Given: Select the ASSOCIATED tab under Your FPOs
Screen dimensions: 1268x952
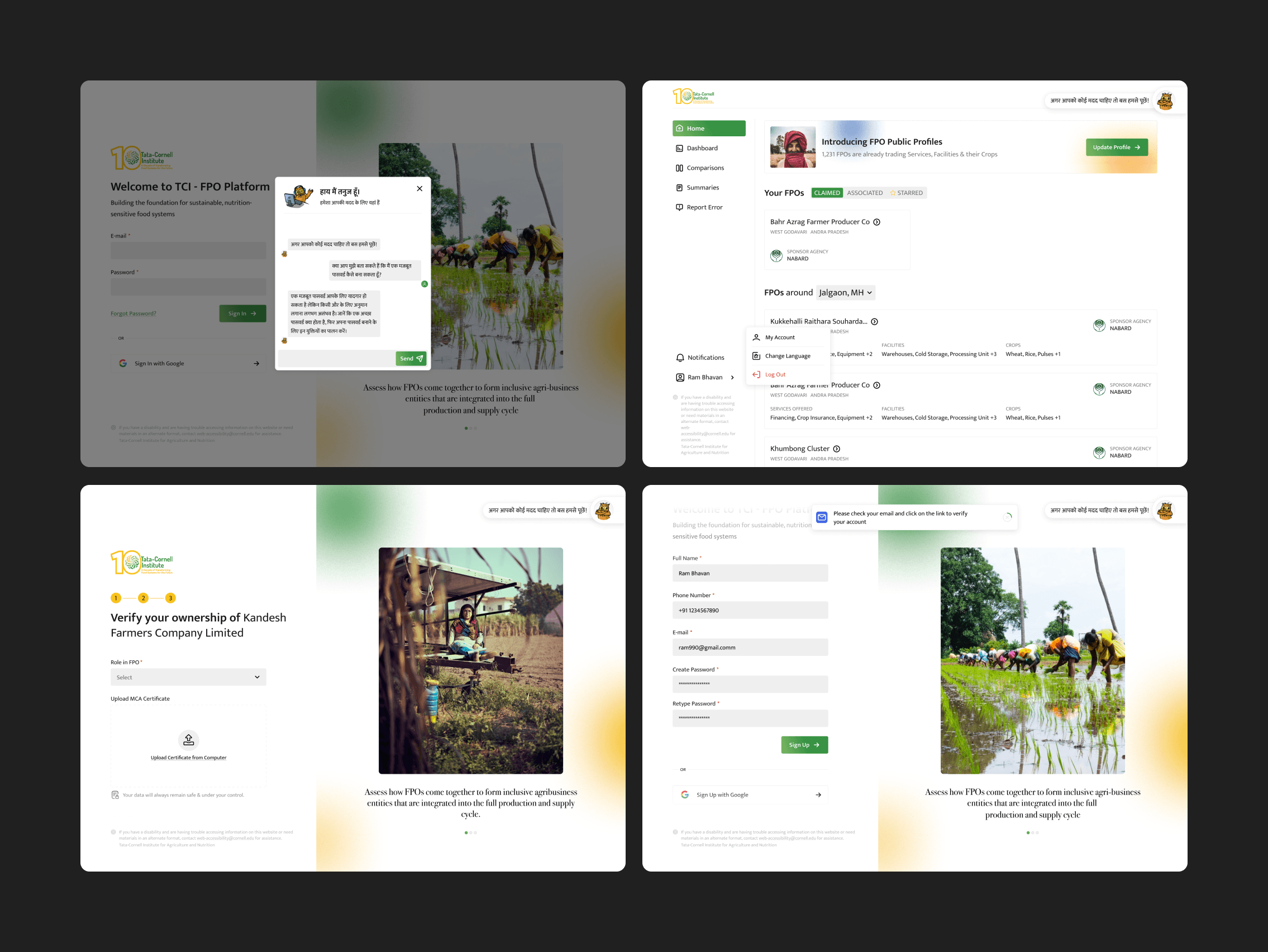Looking at the screenshot, I should pos(865,193).
